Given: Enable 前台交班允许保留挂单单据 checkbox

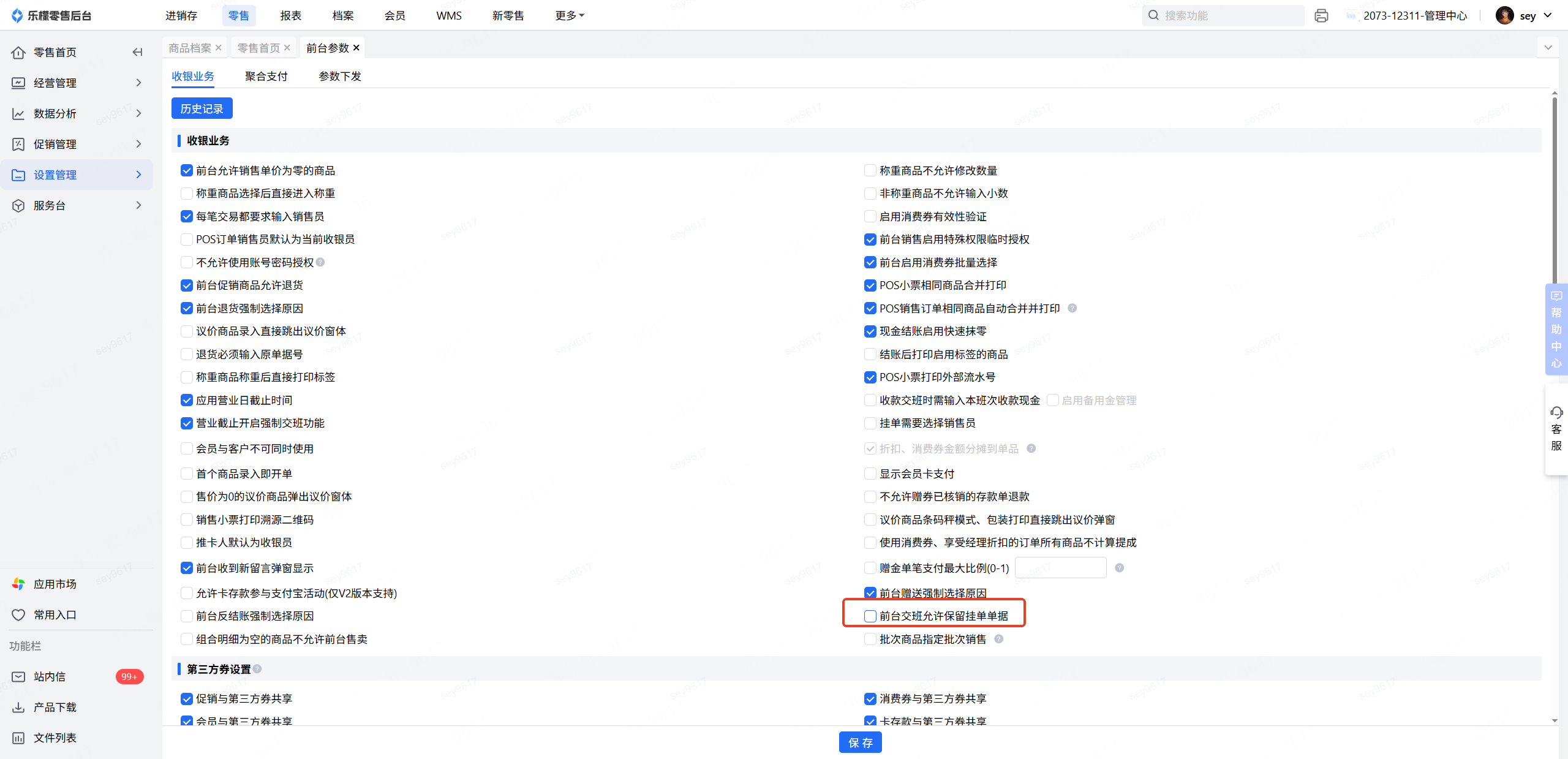Looking at the screenshot, I should [x=870, y=616].
